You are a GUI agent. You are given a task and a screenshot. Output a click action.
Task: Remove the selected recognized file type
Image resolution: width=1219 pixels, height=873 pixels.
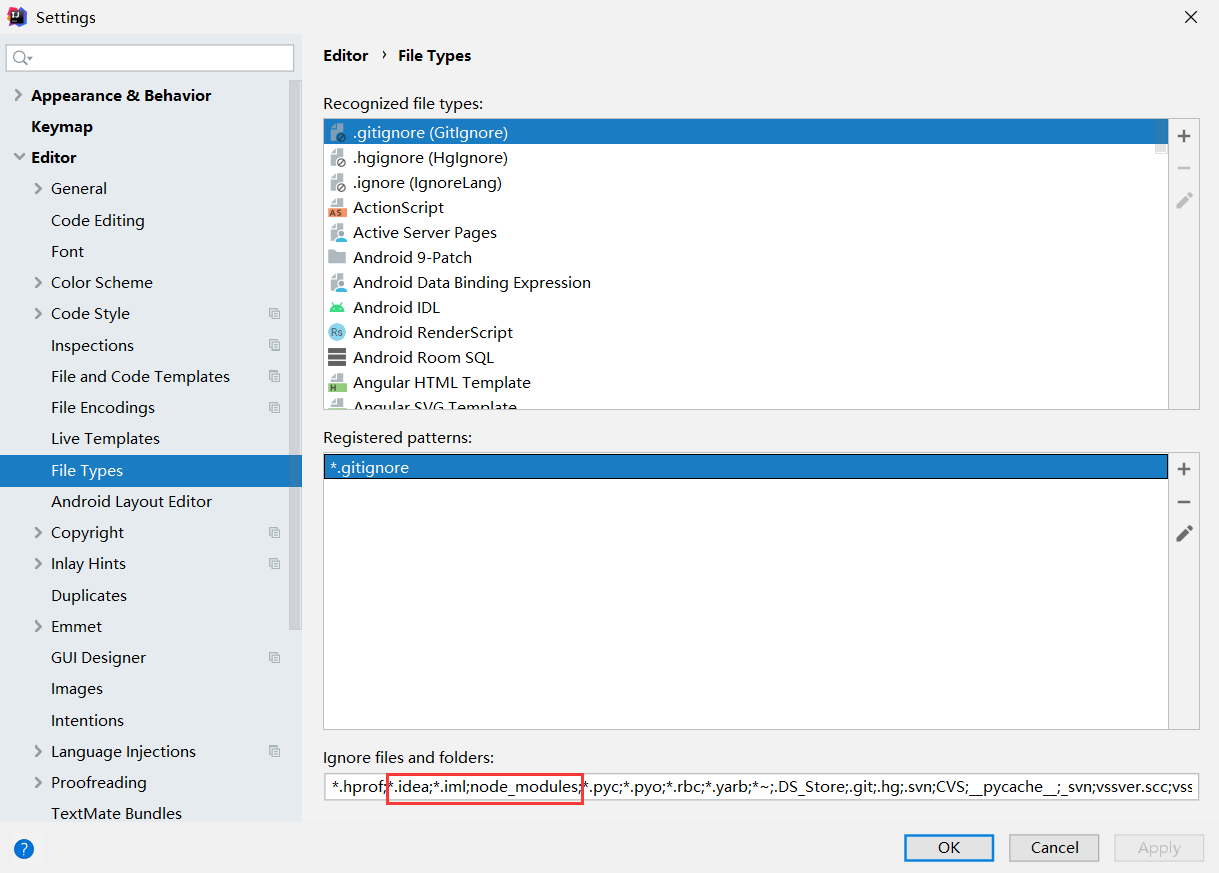(x=1184, y=168)
